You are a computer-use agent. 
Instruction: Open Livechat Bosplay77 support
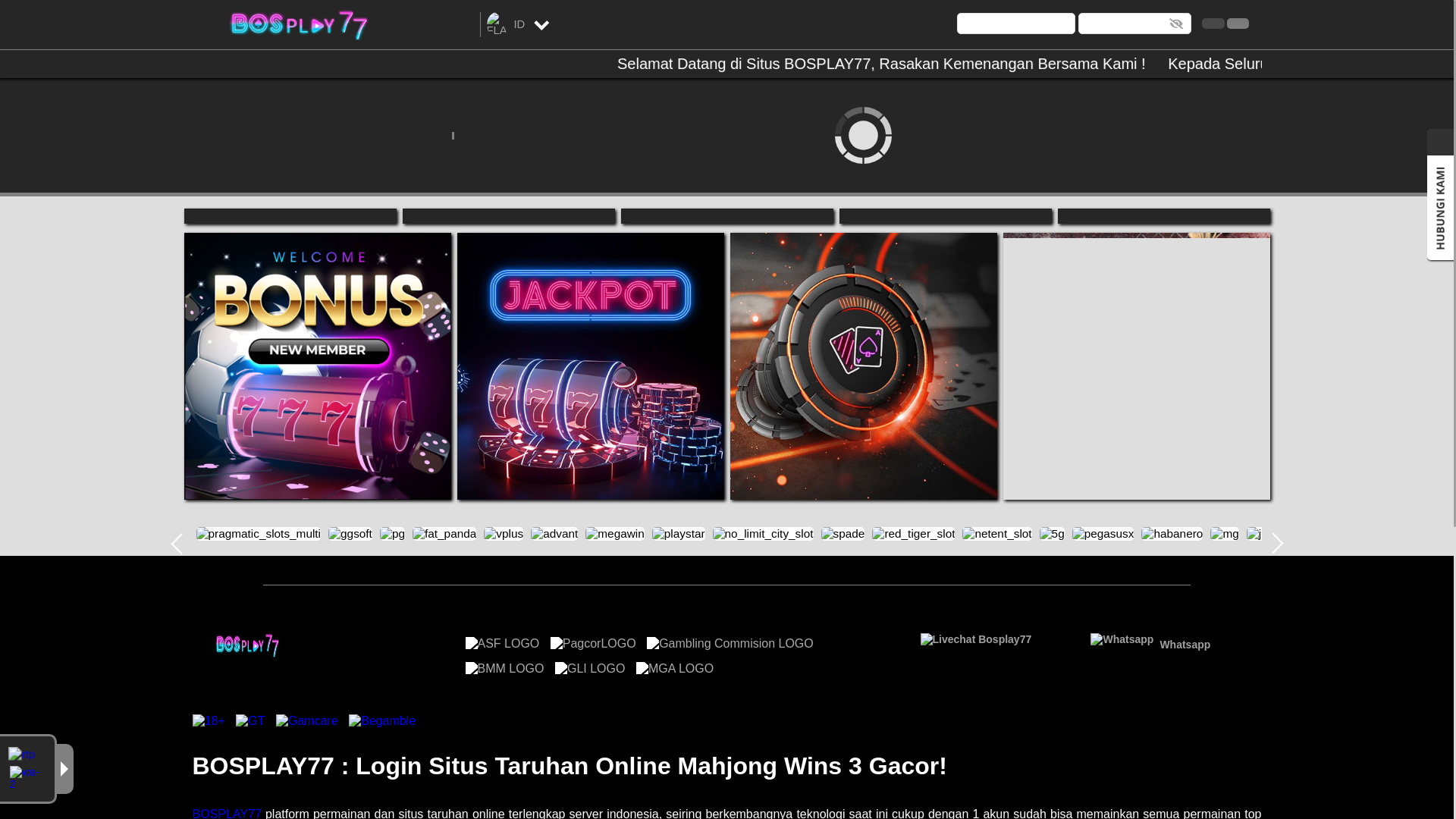point(976,640)
